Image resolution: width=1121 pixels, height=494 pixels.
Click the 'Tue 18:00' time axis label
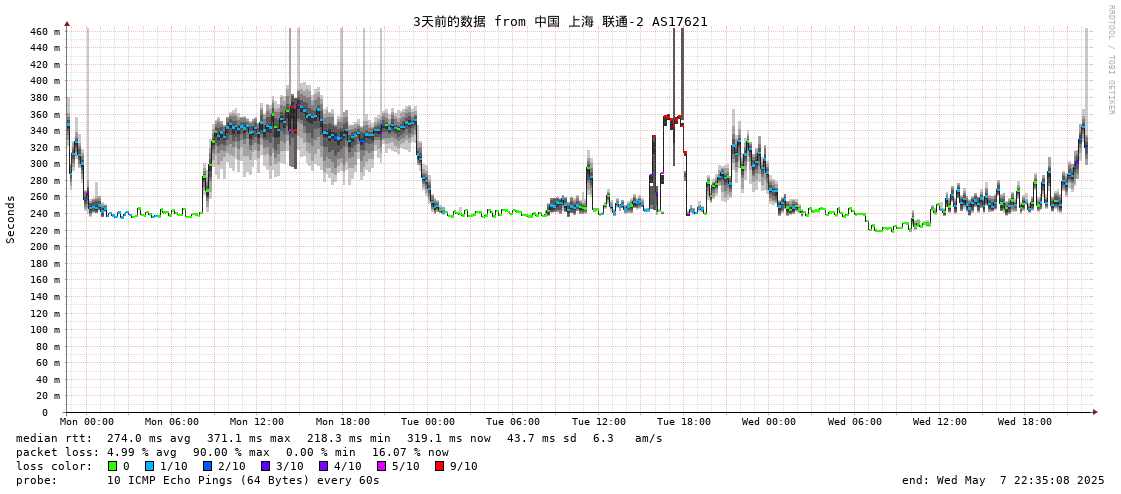(x=684, y=422)
